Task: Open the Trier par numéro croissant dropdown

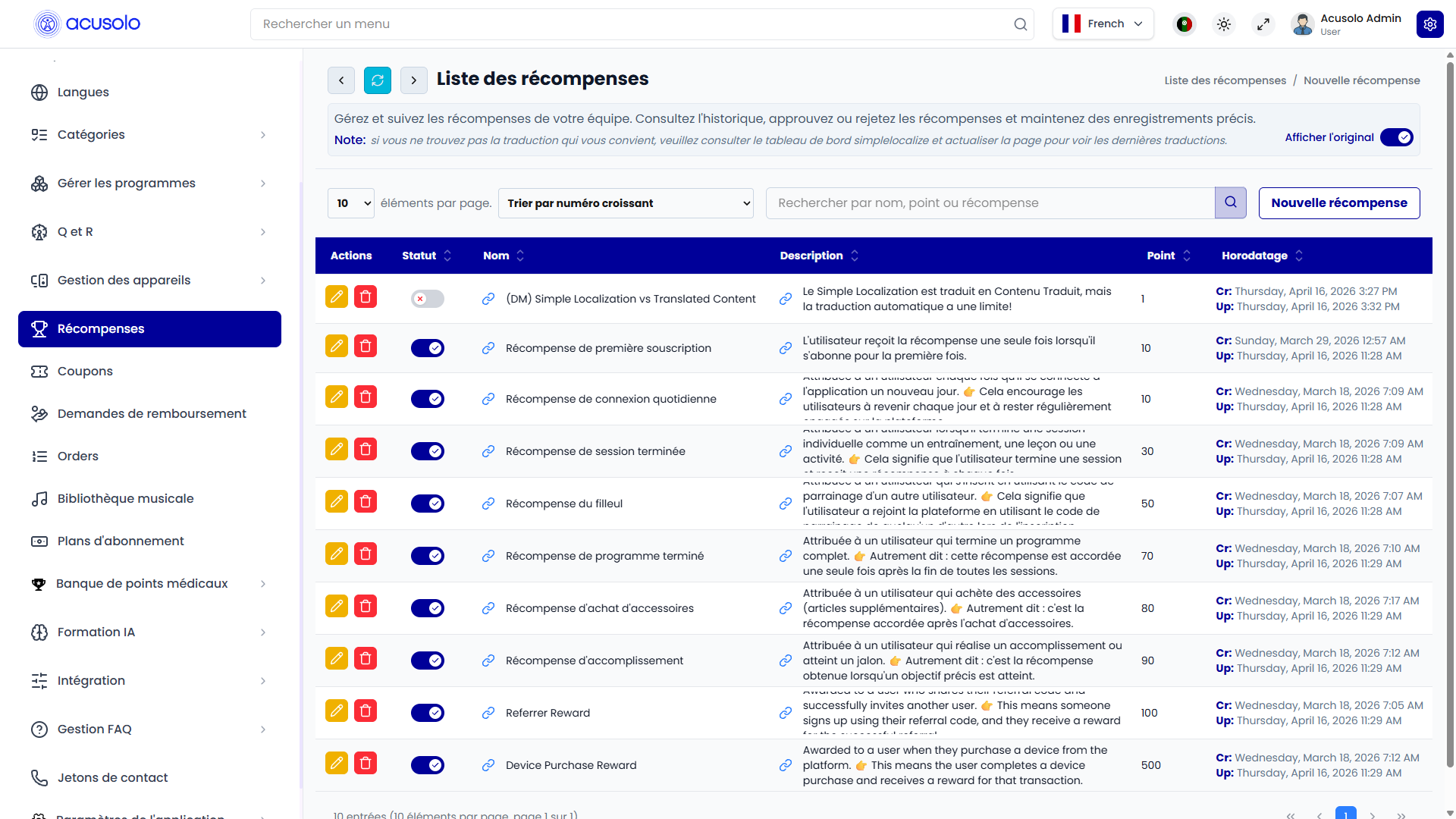Action: coord(626,203)
